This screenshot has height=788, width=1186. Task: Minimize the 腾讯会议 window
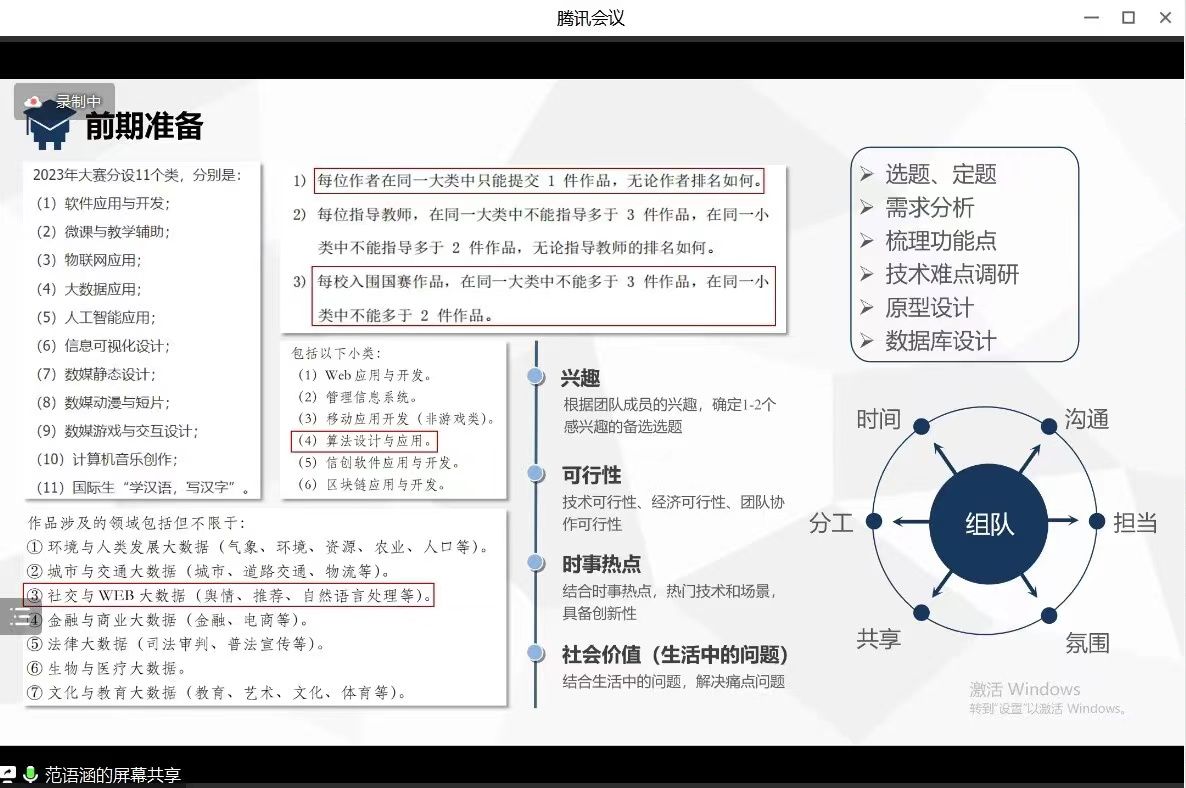1091,17
